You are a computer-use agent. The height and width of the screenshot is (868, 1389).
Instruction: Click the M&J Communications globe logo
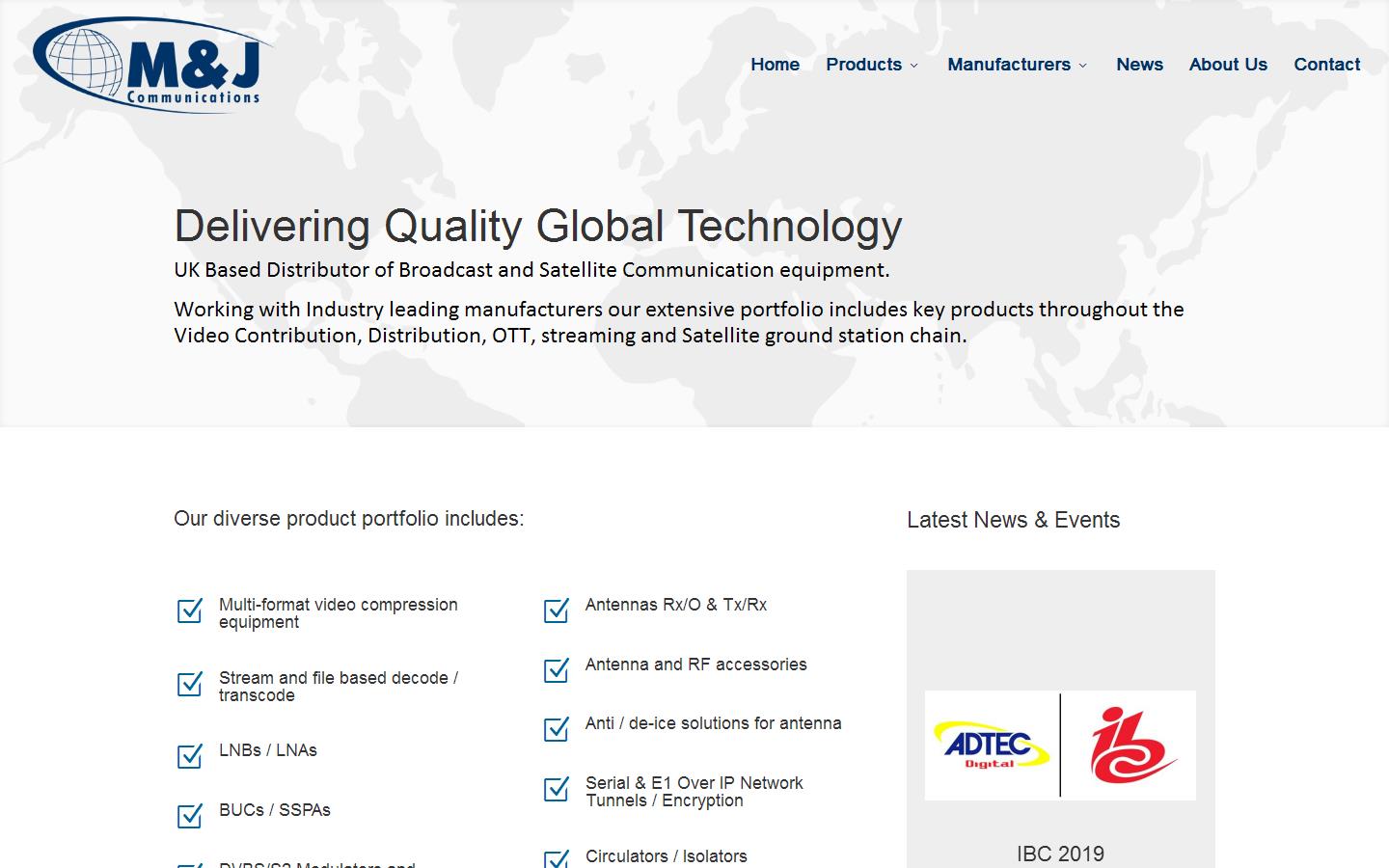(150, 65)
